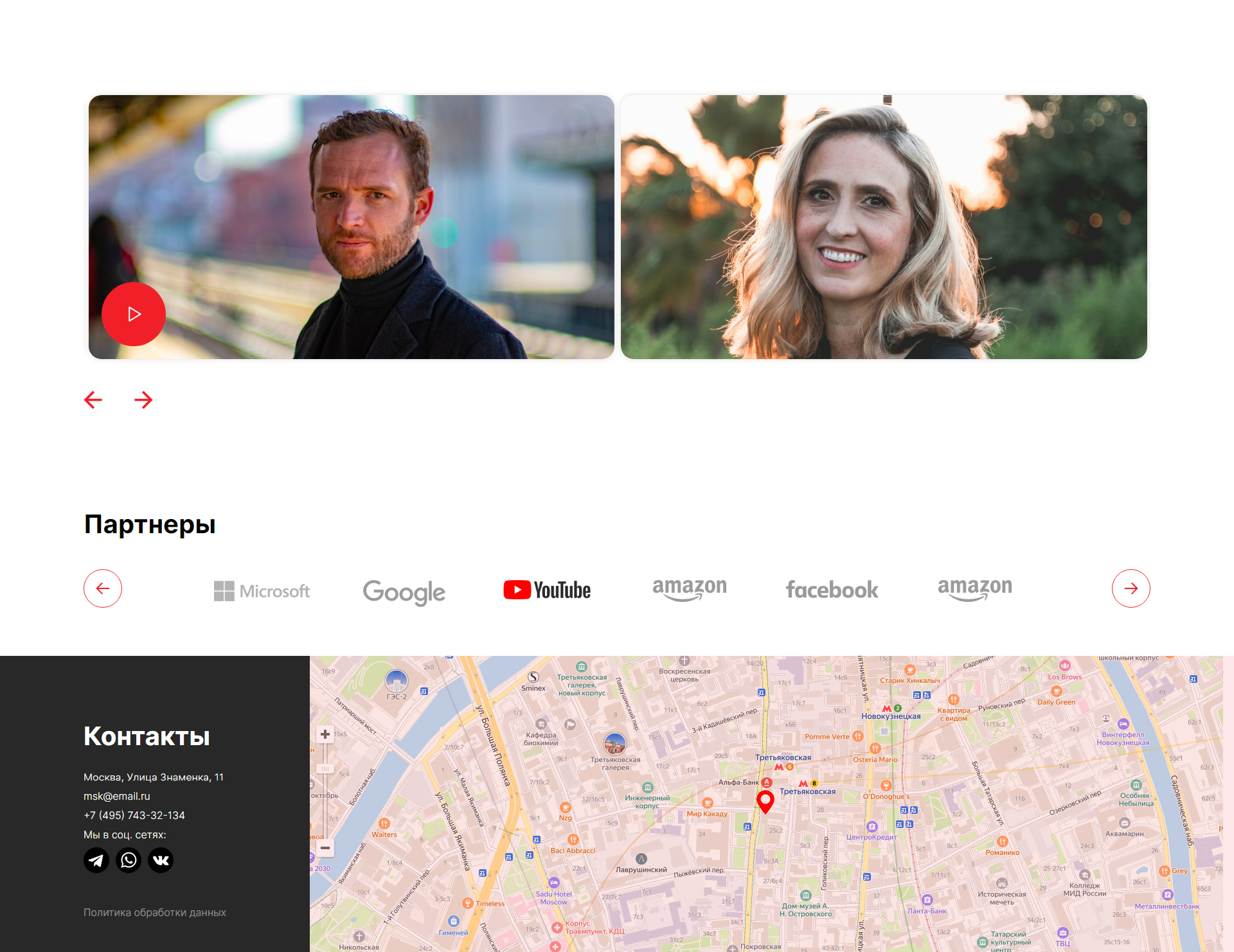Call the +7 (495) 743-32-134 number

[x=134, y=815]
